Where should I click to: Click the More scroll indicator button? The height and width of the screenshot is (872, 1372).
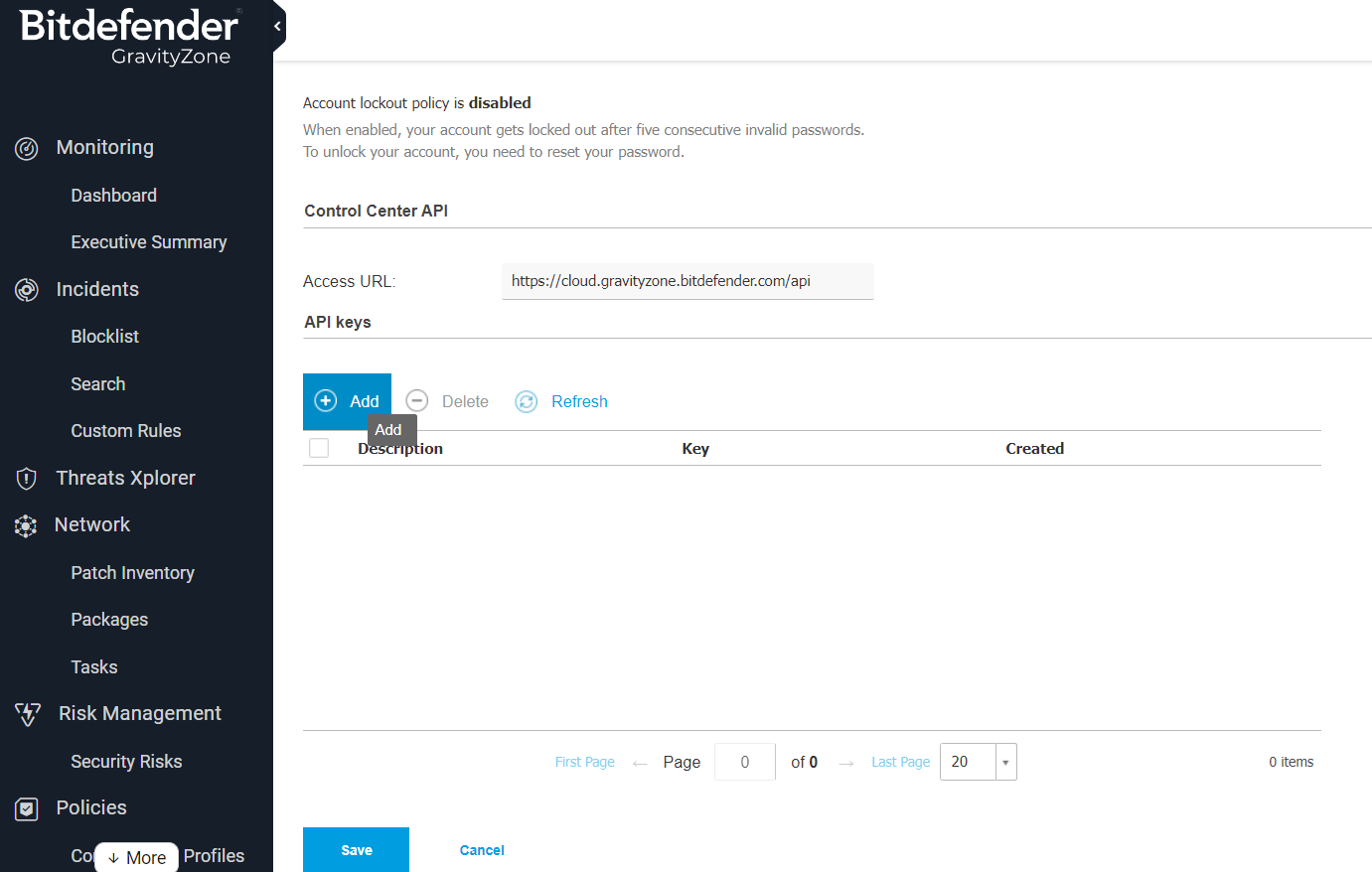137,858
